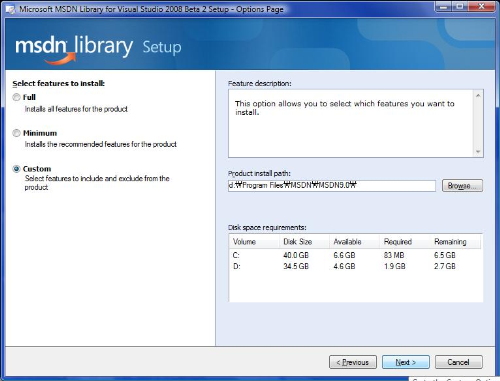
Task: Go back with the Previous button
Action: 353,362
